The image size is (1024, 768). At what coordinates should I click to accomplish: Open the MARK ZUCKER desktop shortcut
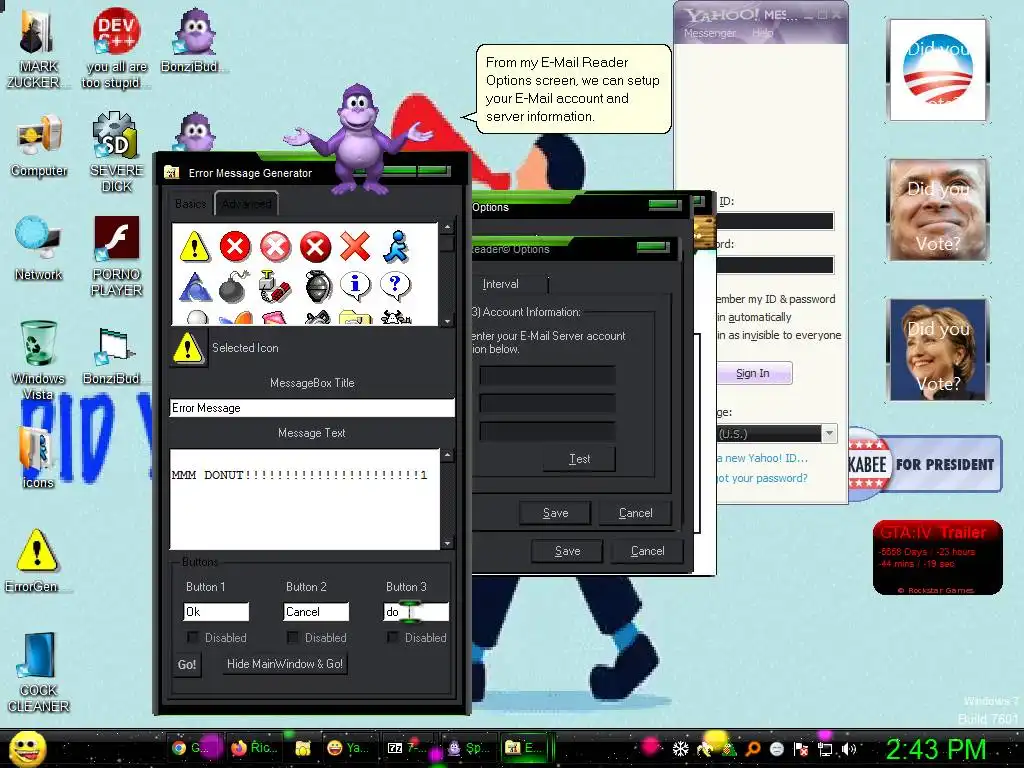pyautogui.click(x=37, y=48)
